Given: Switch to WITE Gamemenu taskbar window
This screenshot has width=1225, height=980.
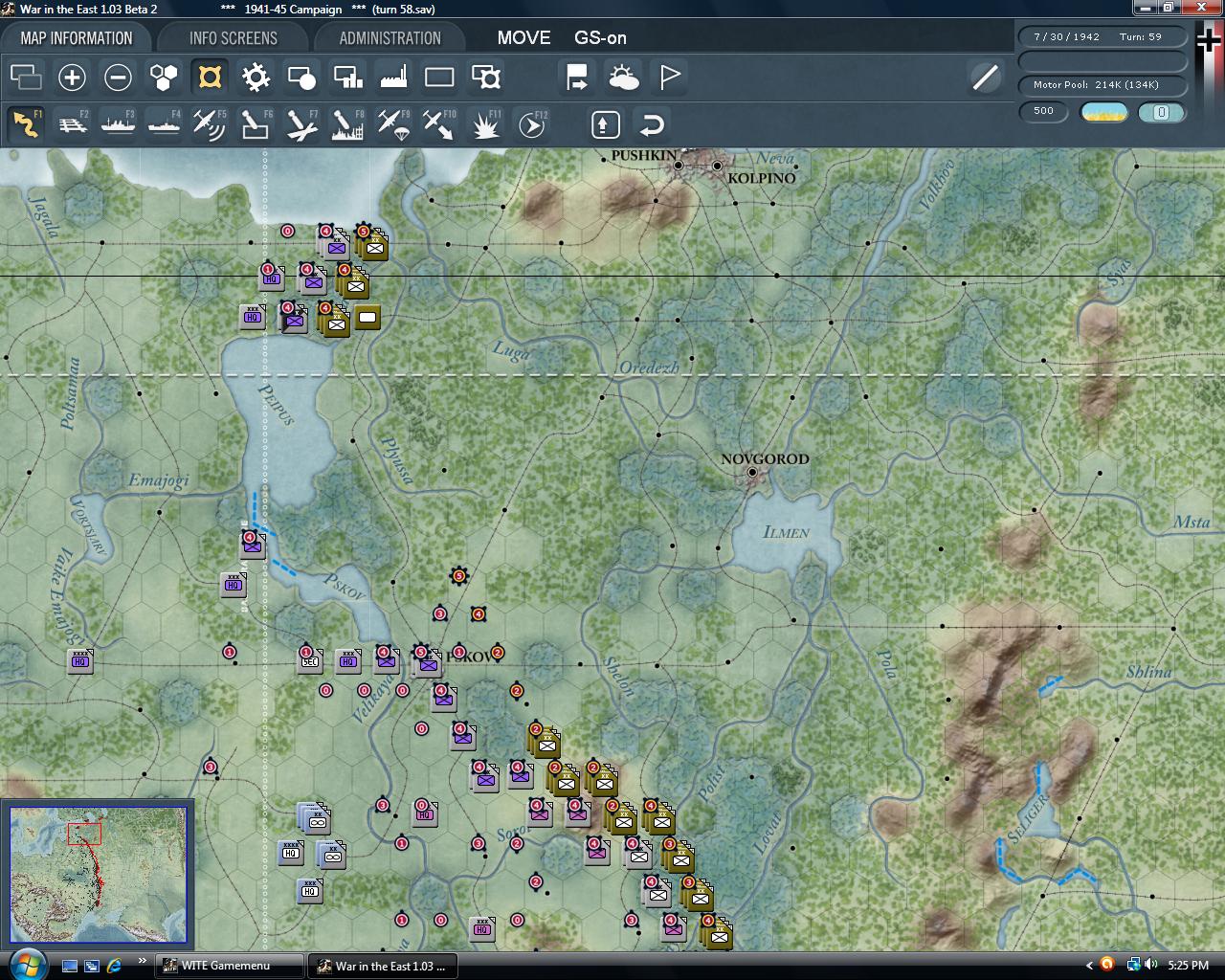Looking at the screenshot, I should click(x=230, y=966).
